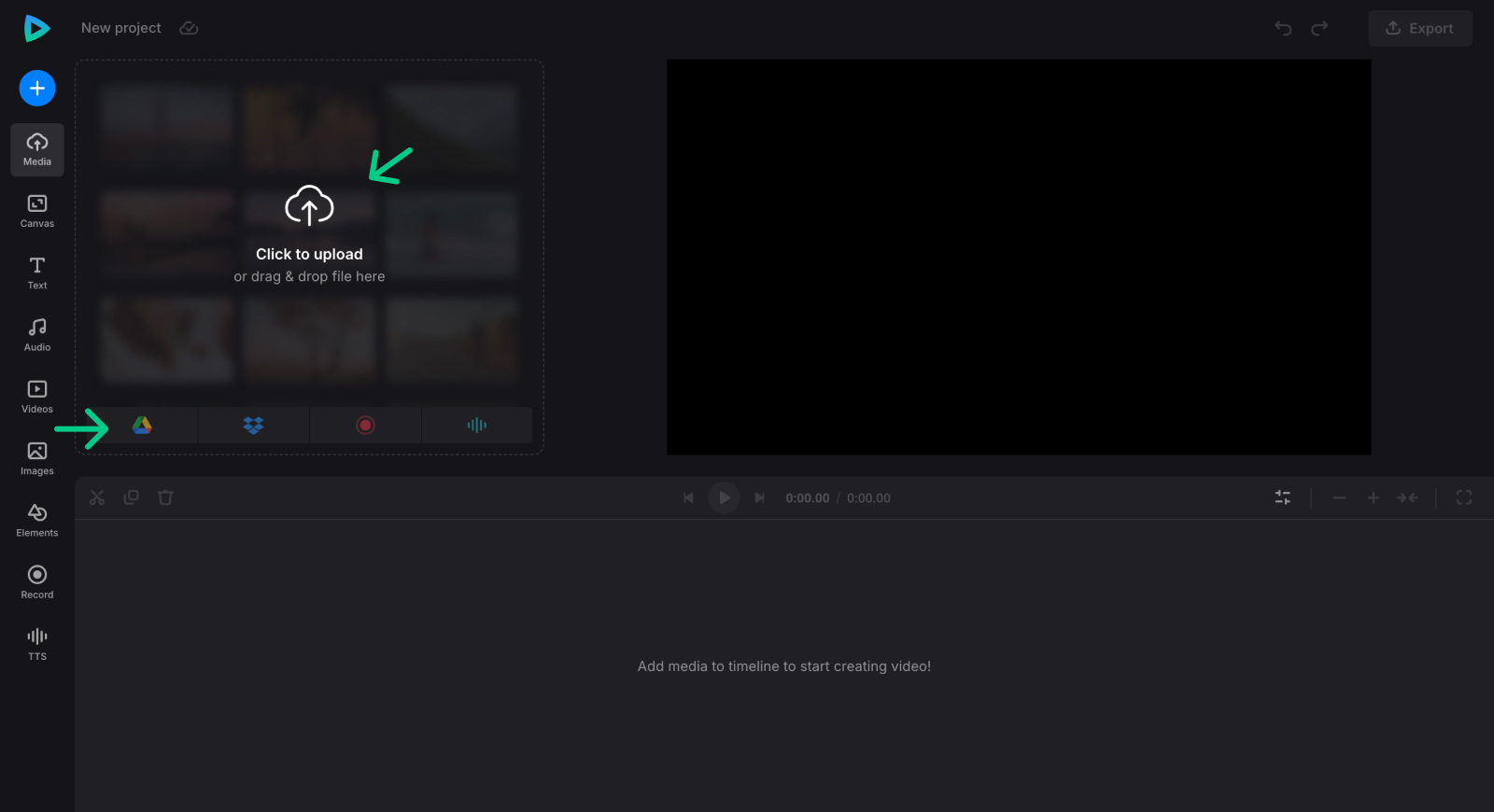Click the cloud saved status icon
Image resolution: width=1494 pixels, height=812 pixels.
(189, 28)
